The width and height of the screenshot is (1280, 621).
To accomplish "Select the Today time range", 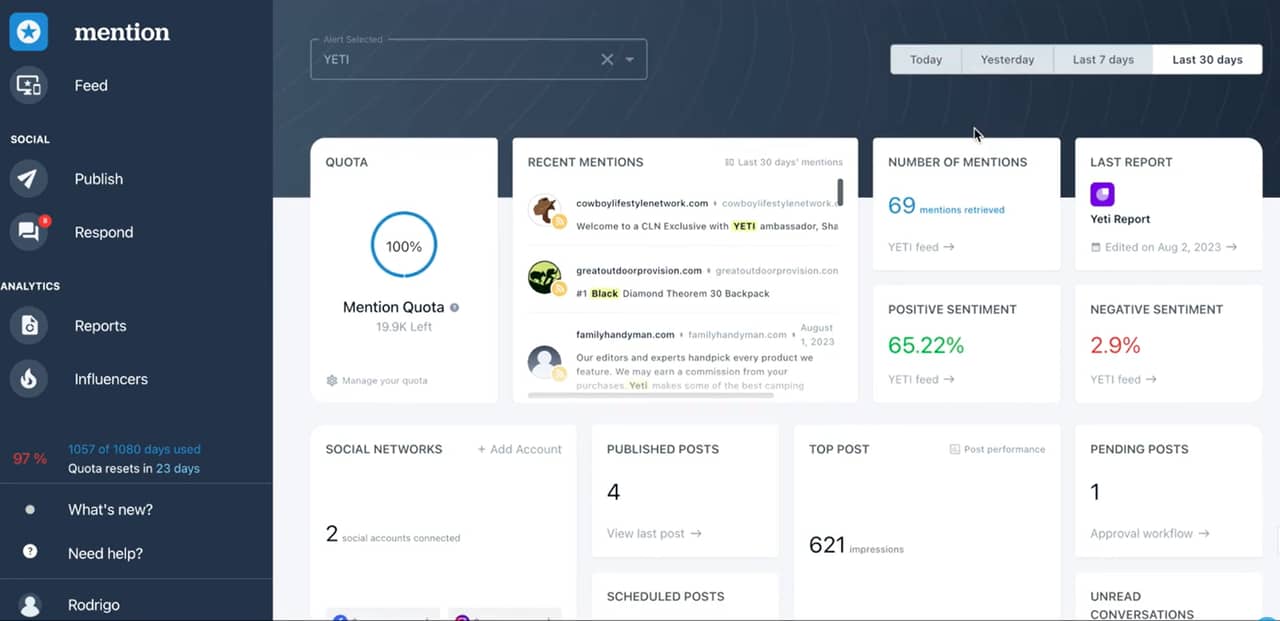I will (926, 60).
